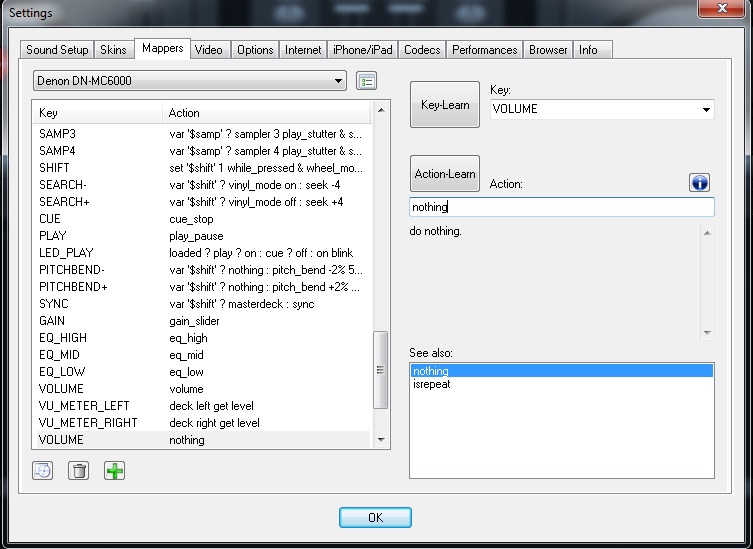Screen dimensions: 753x549
Task: Select the EQ_MID mapping row
Action: (204, 355)
